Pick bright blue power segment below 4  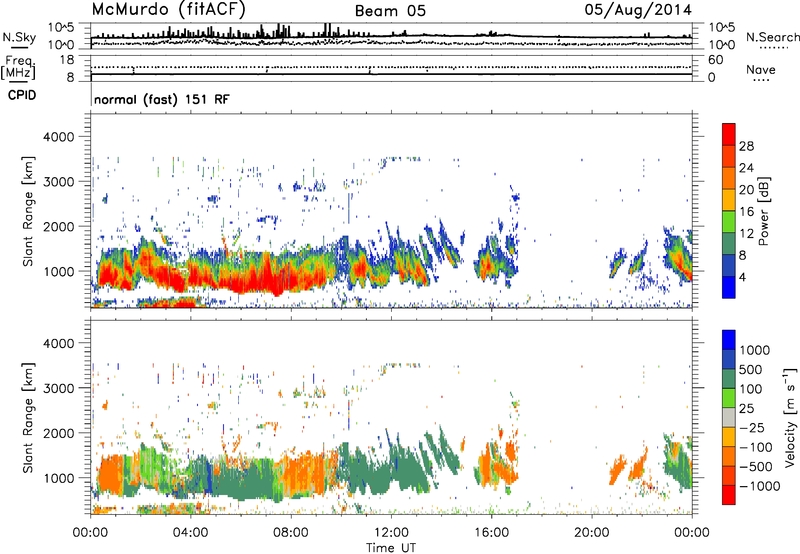729,287
